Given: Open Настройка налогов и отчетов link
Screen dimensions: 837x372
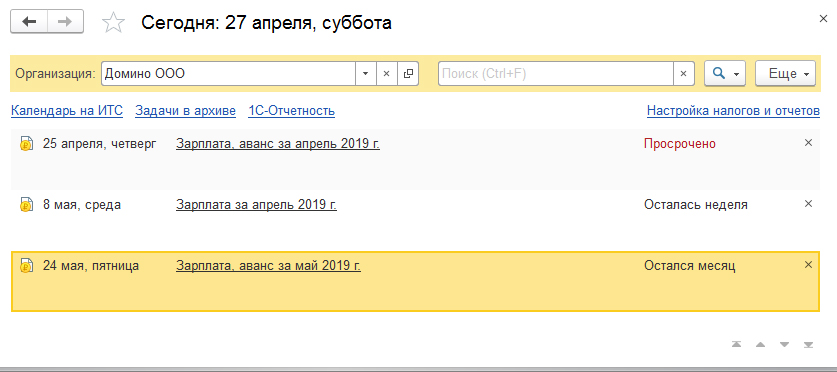Looking at the screenshot, I should tap(733, 111).
